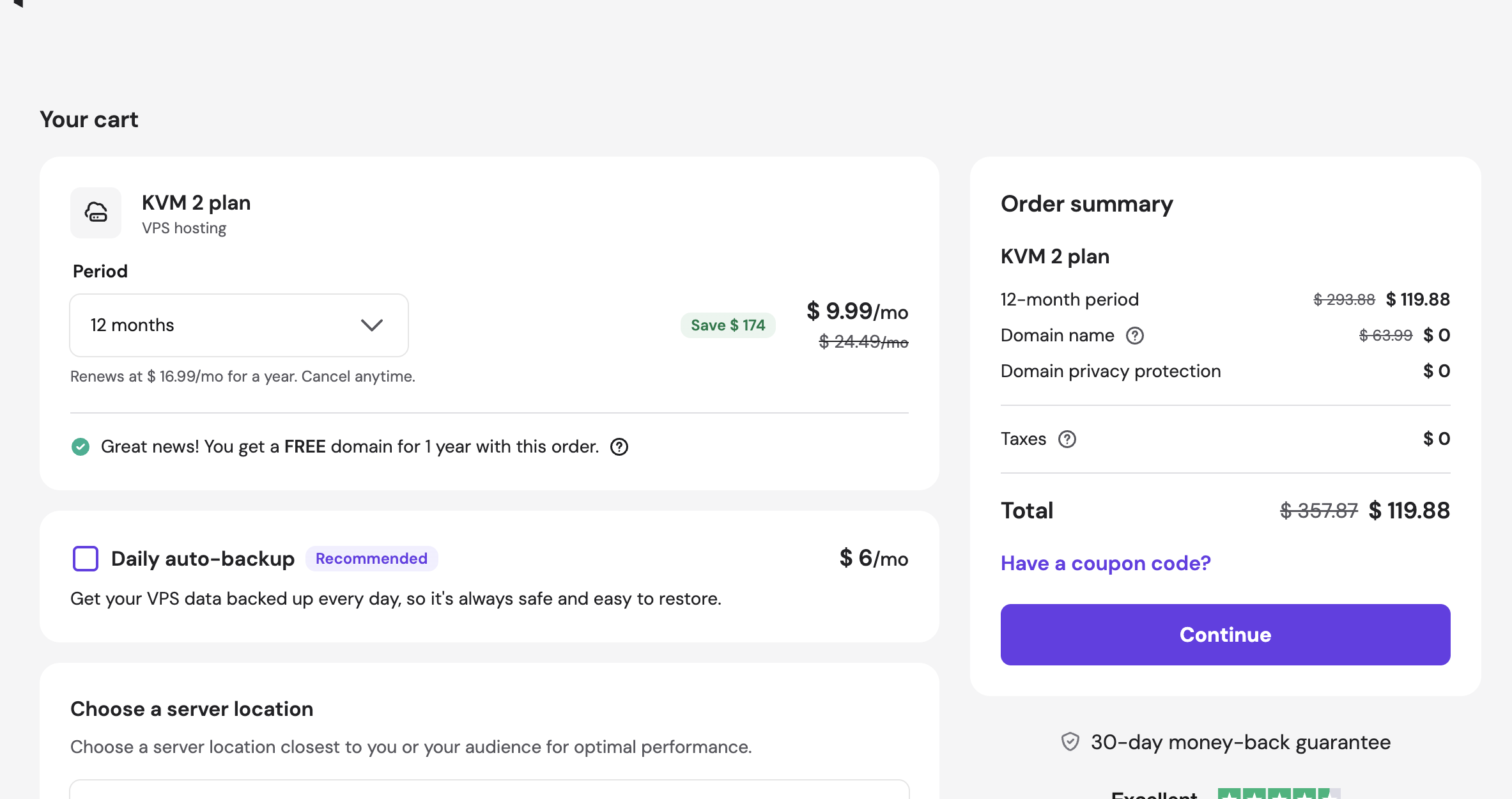Click 30-day money-back guarantee text
1512x799 pixels.
(x=1240, y=742)
